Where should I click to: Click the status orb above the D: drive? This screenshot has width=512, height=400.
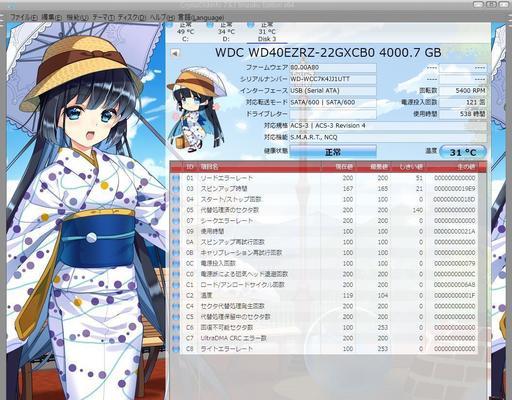click(210, 25)
